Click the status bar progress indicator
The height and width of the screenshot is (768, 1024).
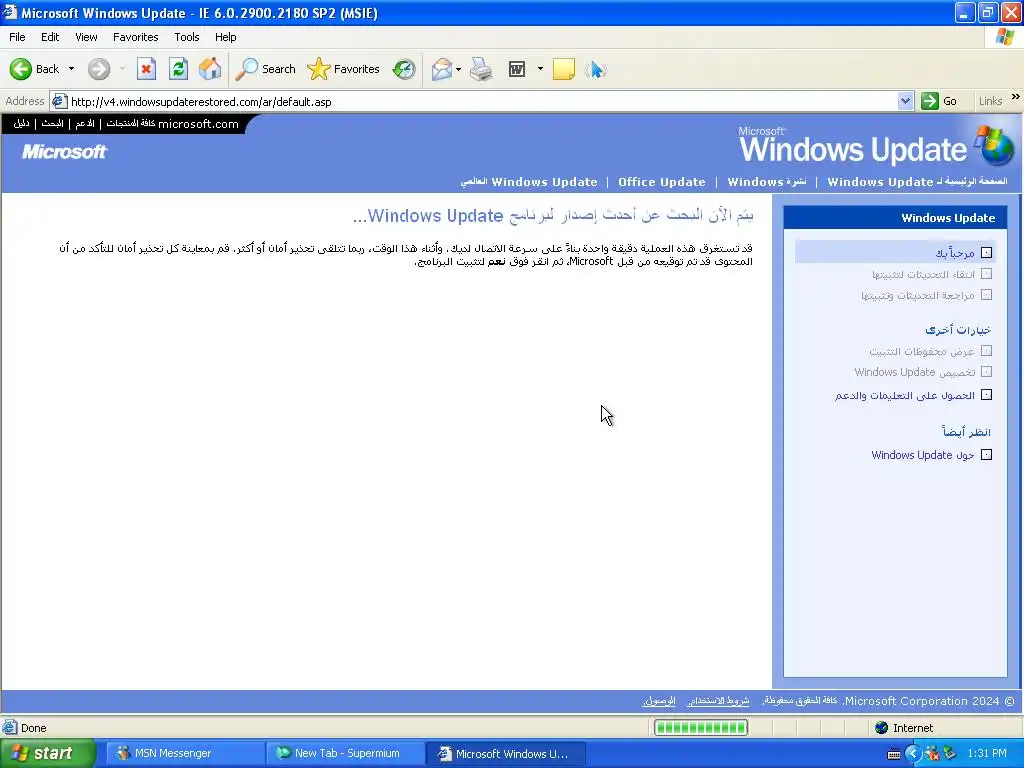click(701, 728)
